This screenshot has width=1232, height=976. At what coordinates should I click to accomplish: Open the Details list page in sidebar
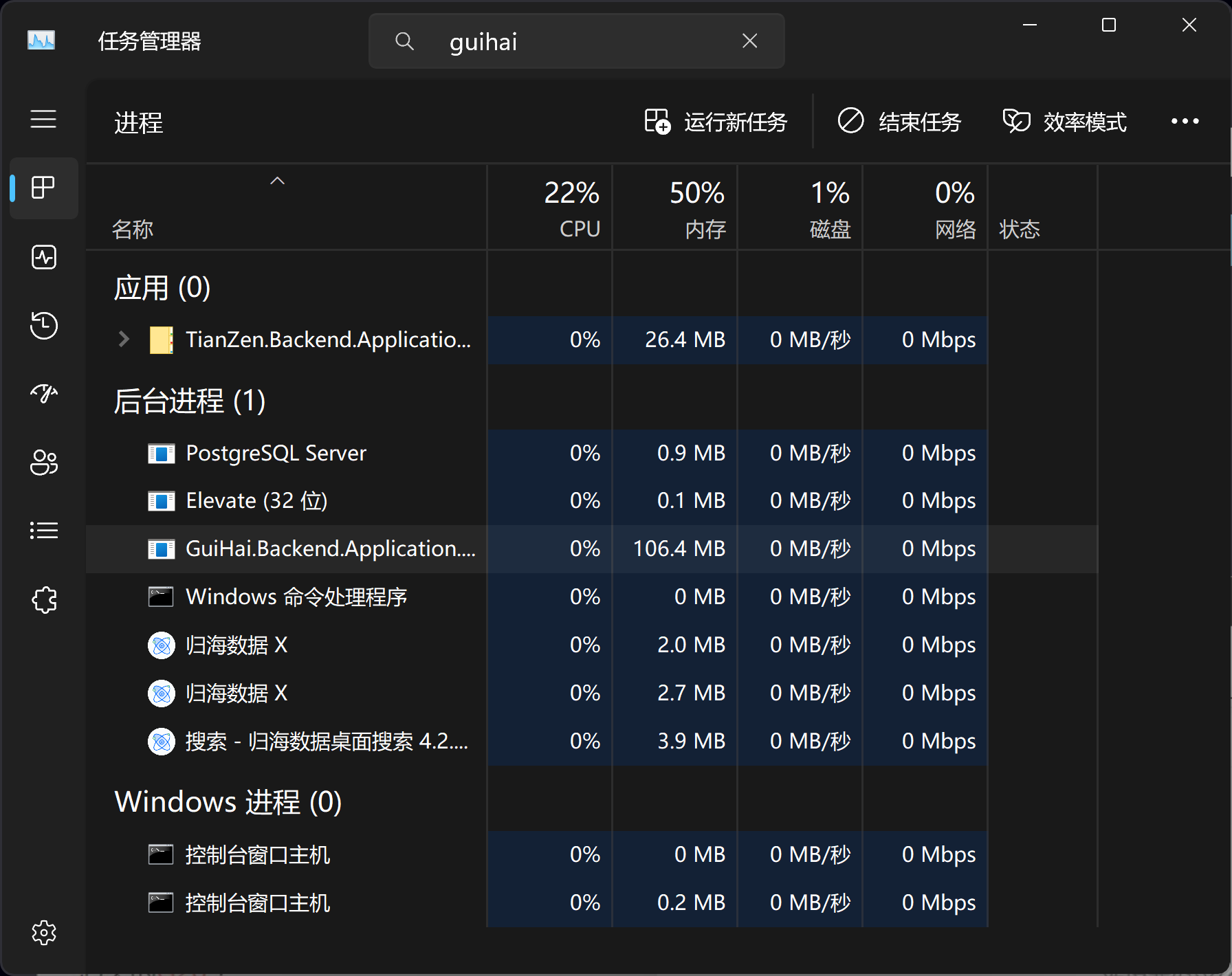point(44,531)
